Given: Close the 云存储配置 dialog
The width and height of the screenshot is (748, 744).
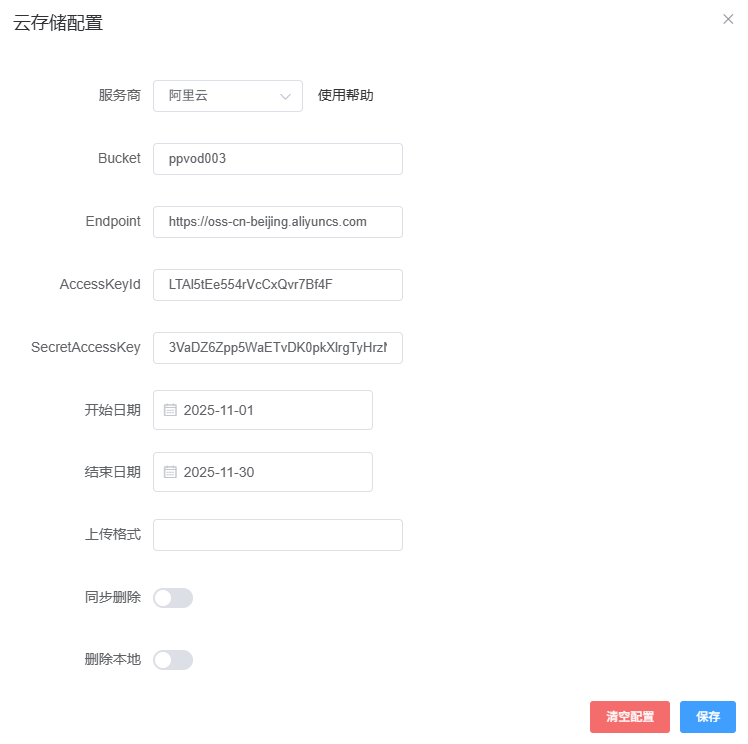Looking at the screenshot, I should click(728, 19).
